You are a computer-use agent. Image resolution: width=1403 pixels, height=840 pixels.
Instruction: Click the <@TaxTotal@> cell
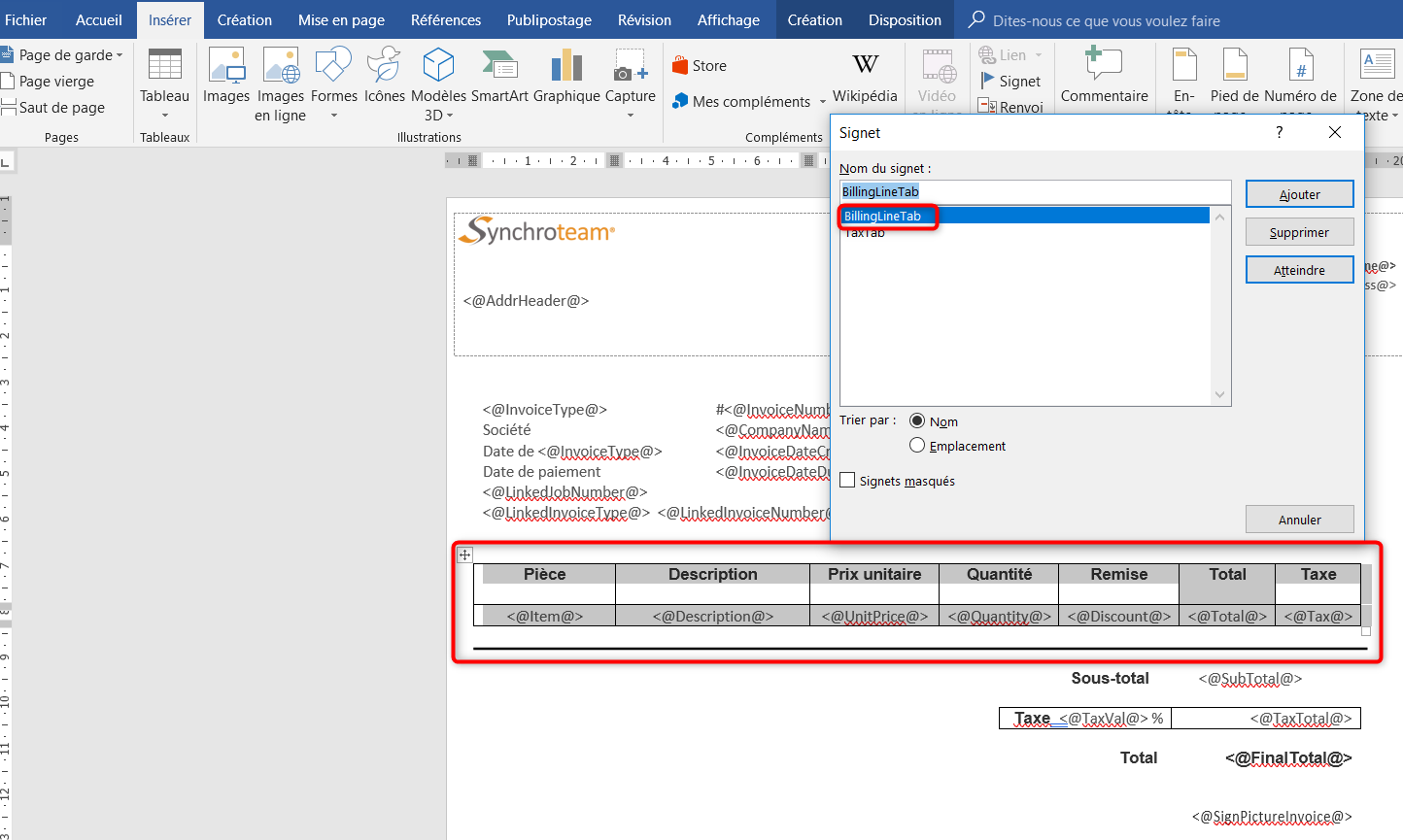[x=1266, y=719]
